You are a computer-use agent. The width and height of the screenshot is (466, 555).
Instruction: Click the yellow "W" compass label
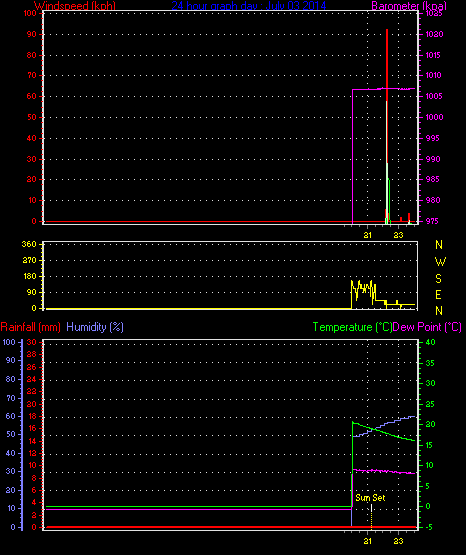440,262
